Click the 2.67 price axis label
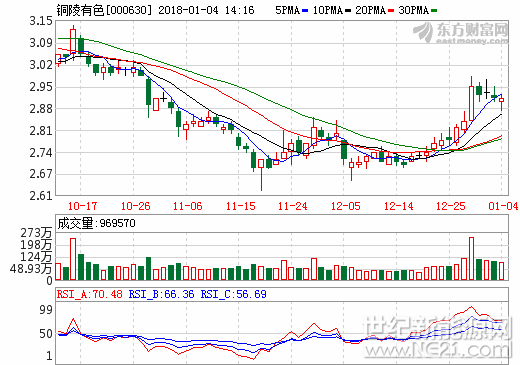This screenshot has width=520, height=365. coord(41,174)
